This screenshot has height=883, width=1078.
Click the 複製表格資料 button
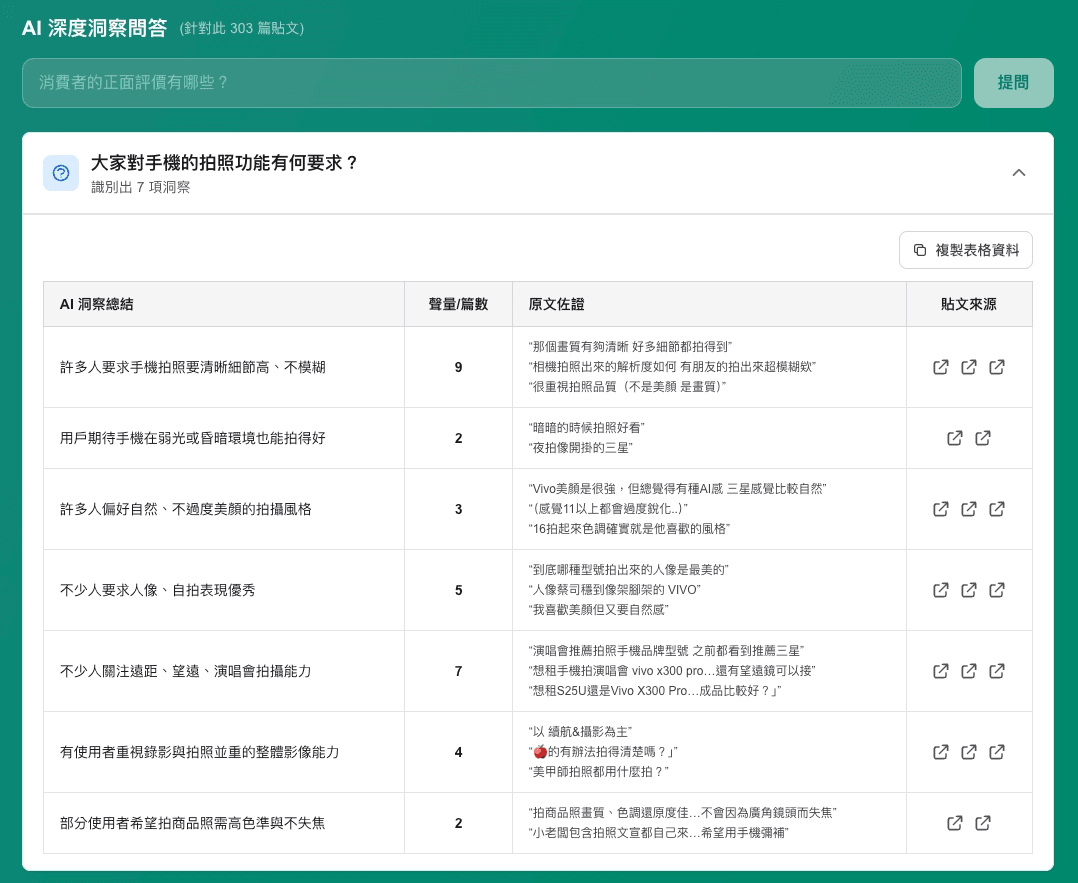[965, 250]
